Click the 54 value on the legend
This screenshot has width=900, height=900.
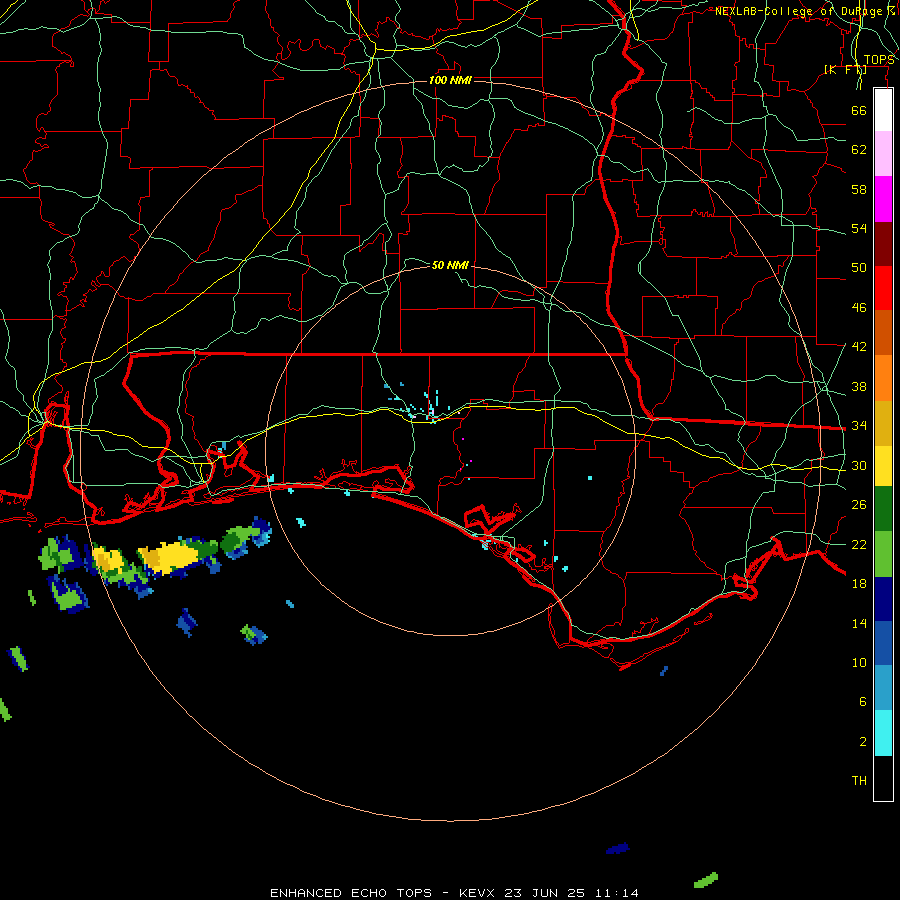pos(859,228)
